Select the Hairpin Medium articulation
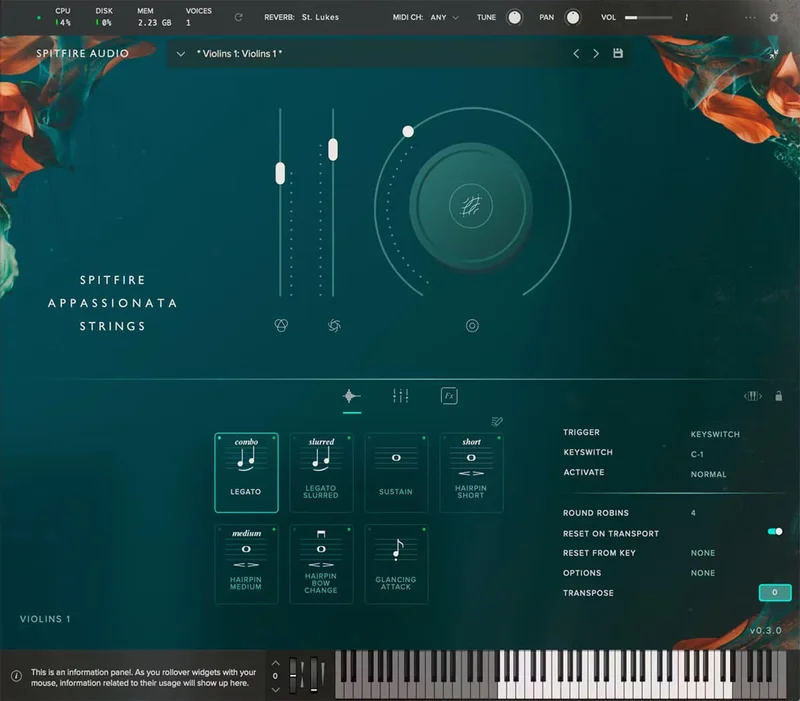 (x=246, y=564)
